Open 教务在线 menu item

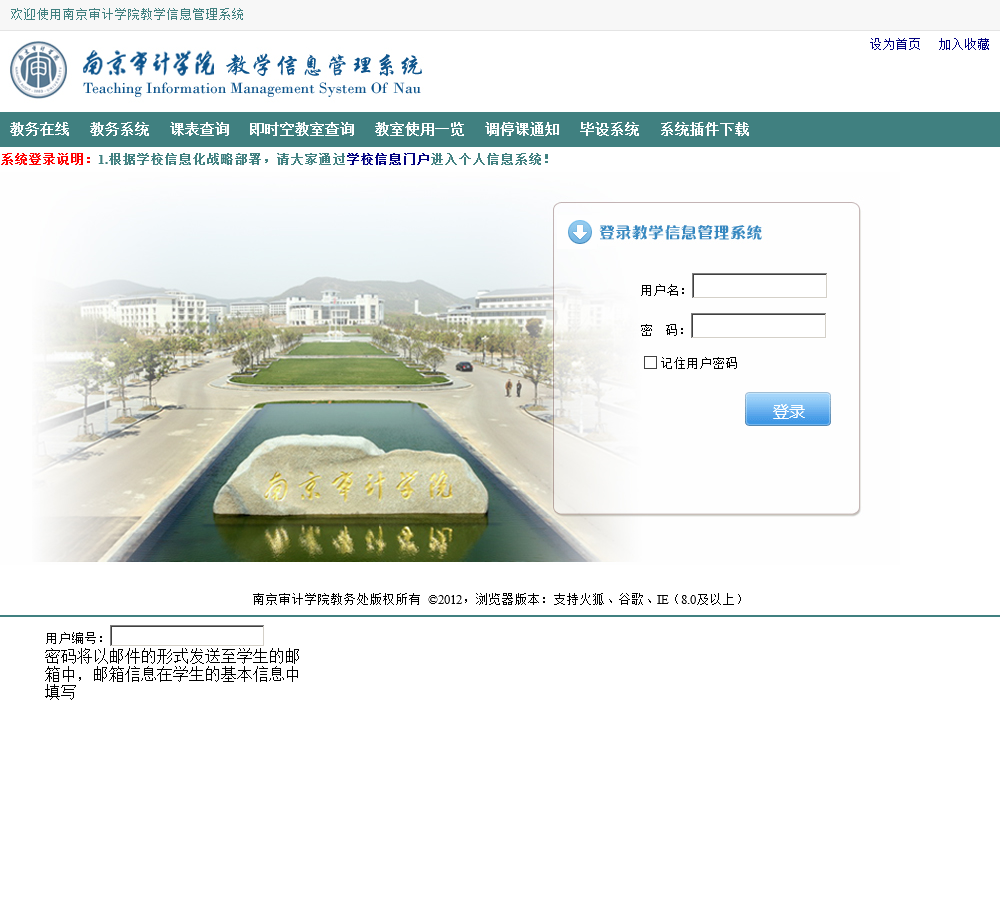click(40, 129)
